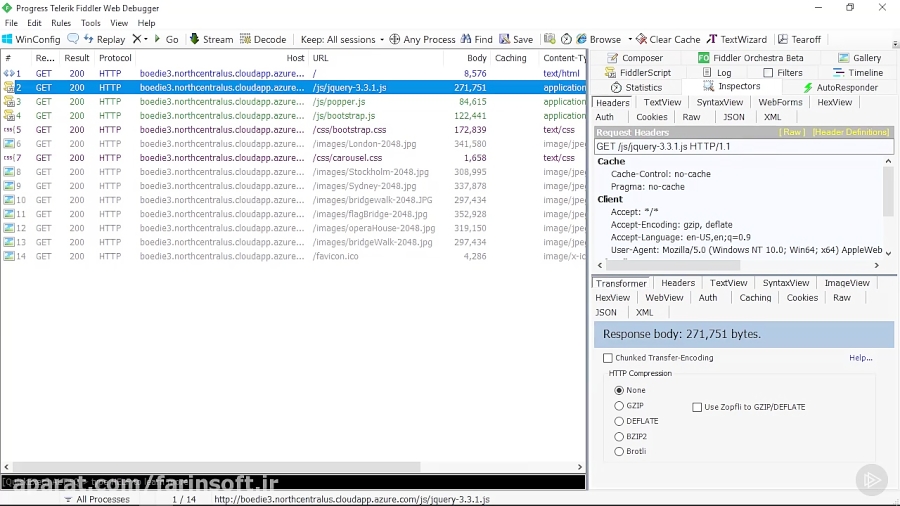The width and height of the screenshot is (900, 506).
Task: Open the File menu
Action: click(11, 23)
